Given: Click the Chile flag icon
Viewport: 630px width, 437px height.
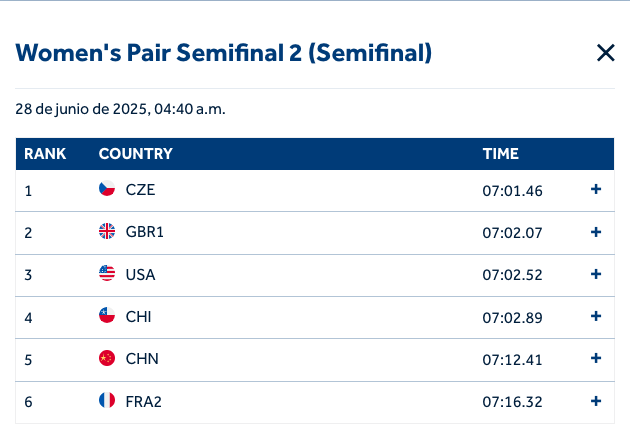Looking at the screenshot, I should pyautogui.click(x=107, y=316).
